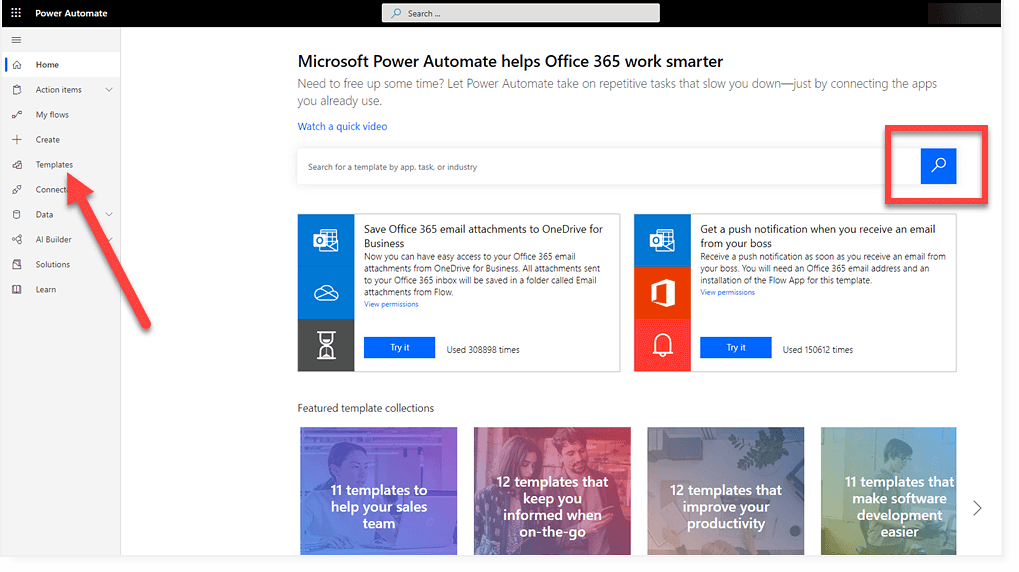Screen dimensions: 1019x572
Task: Click the hourglass delay icon on first card
Action: click(x=326, y=345)
